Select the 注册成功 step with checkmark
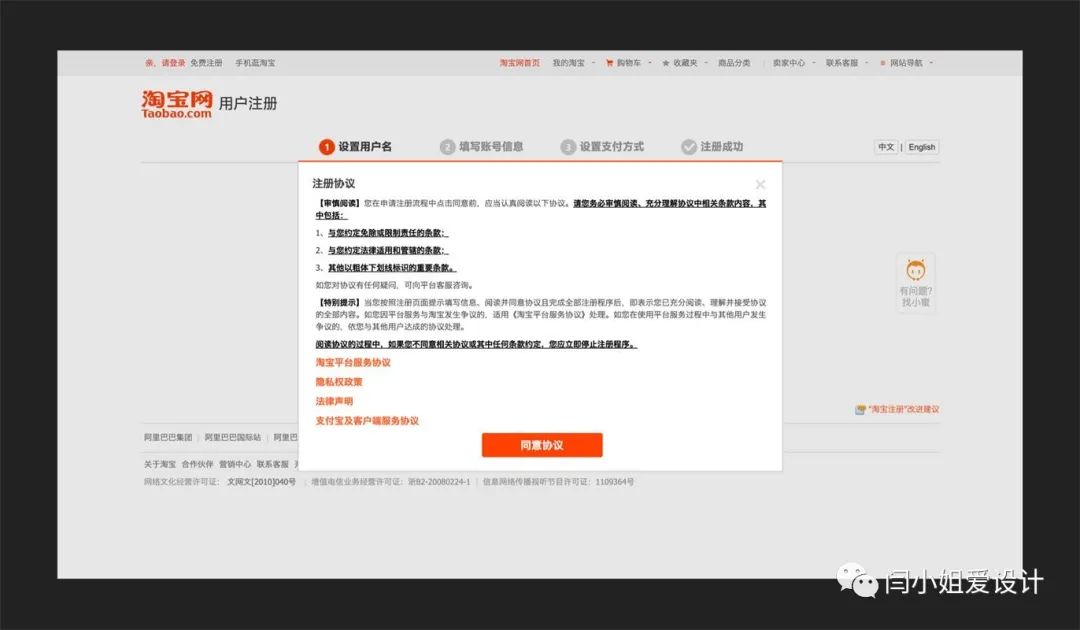The height and width of the screenshot is (630, 1080). click(x=712, y=147)
